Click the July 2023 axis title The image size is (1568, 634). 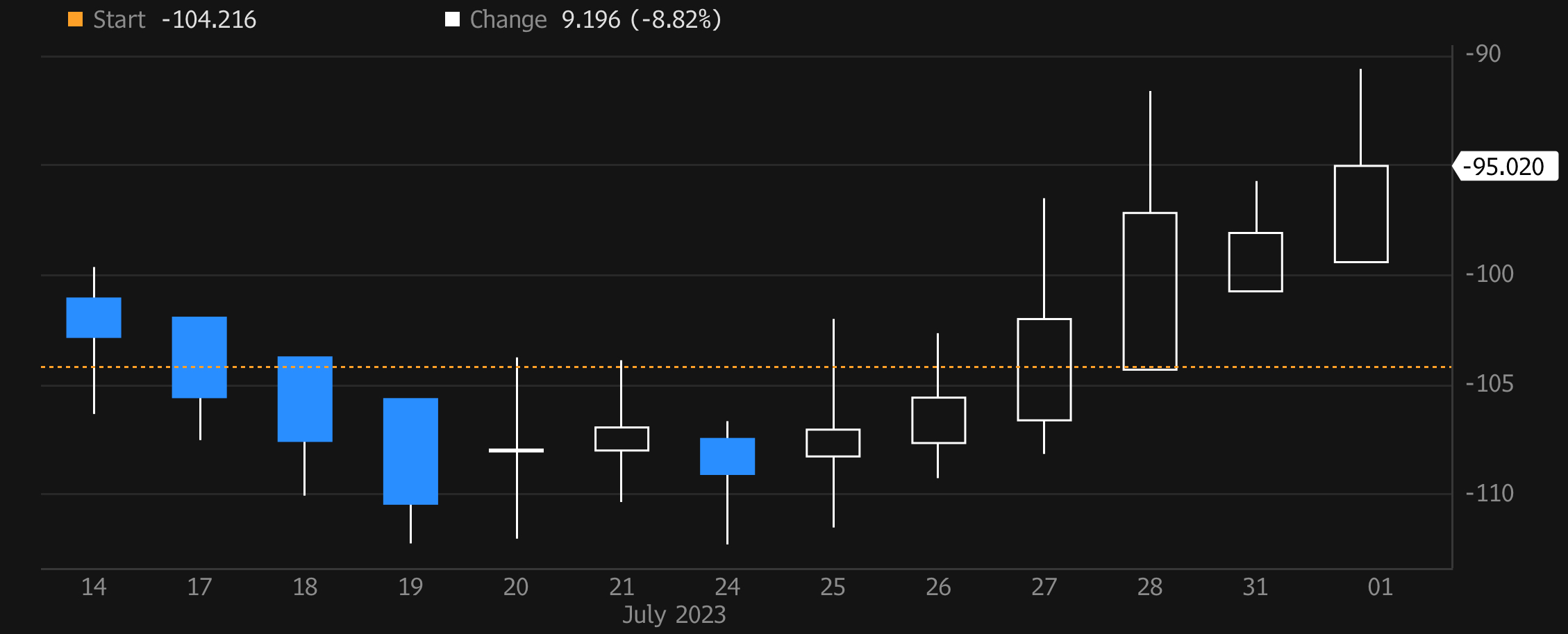674,615
